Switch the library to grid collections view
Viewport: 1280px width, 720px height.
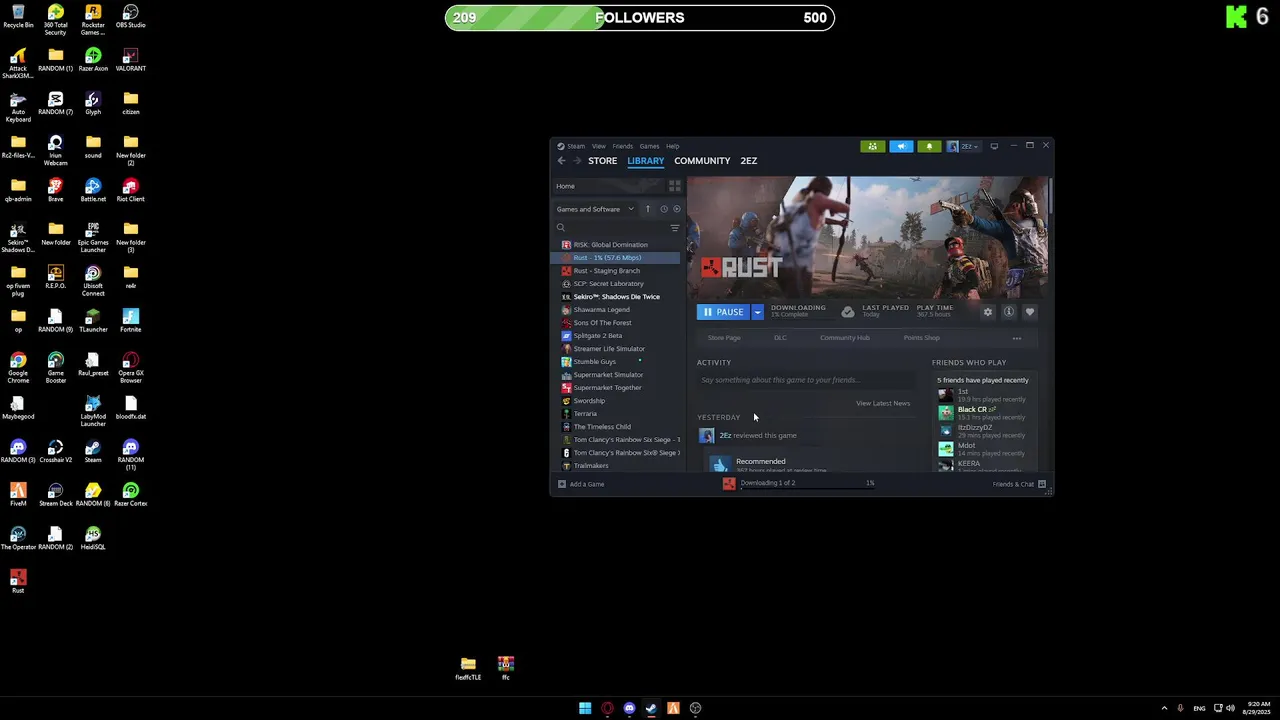tap(675, 186)
